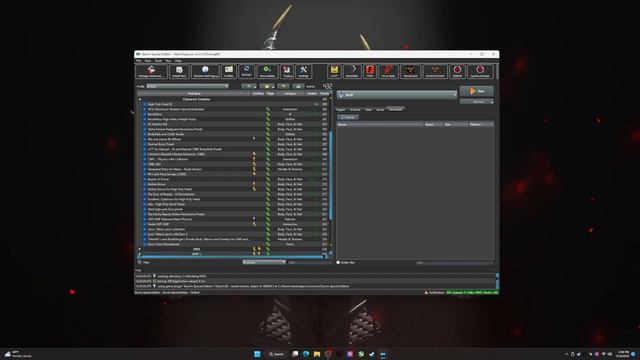Uncheck High Poly Head SE mod
This screenshot has height=360, width=640.
click(x=144, y=104)
